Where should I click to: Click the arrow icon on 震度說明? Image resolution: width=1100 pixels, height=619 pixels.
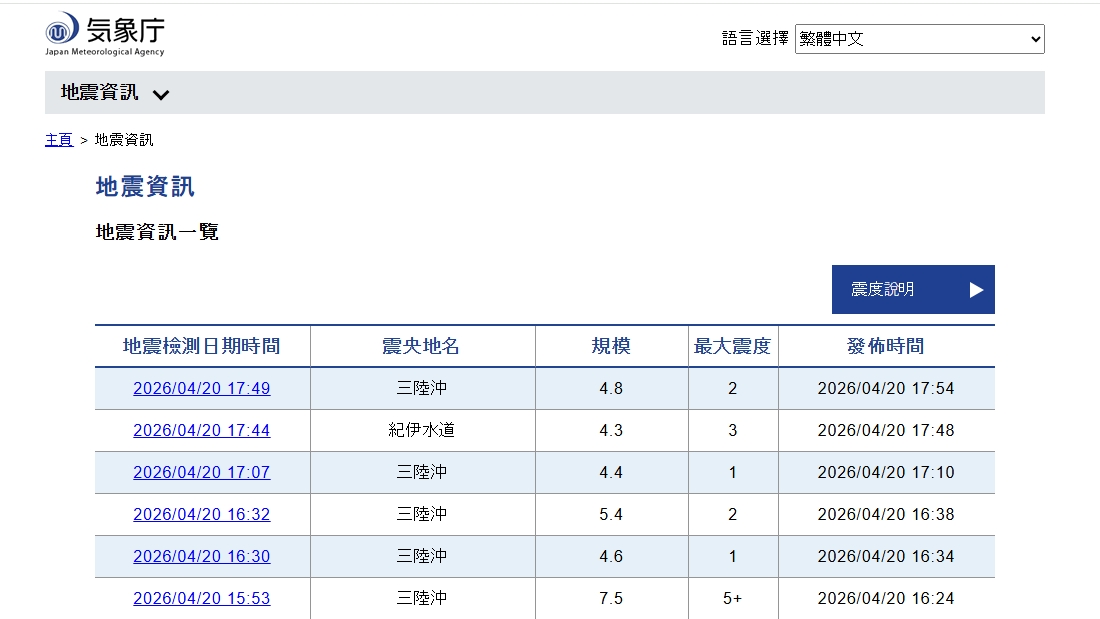tap(976, 290)
